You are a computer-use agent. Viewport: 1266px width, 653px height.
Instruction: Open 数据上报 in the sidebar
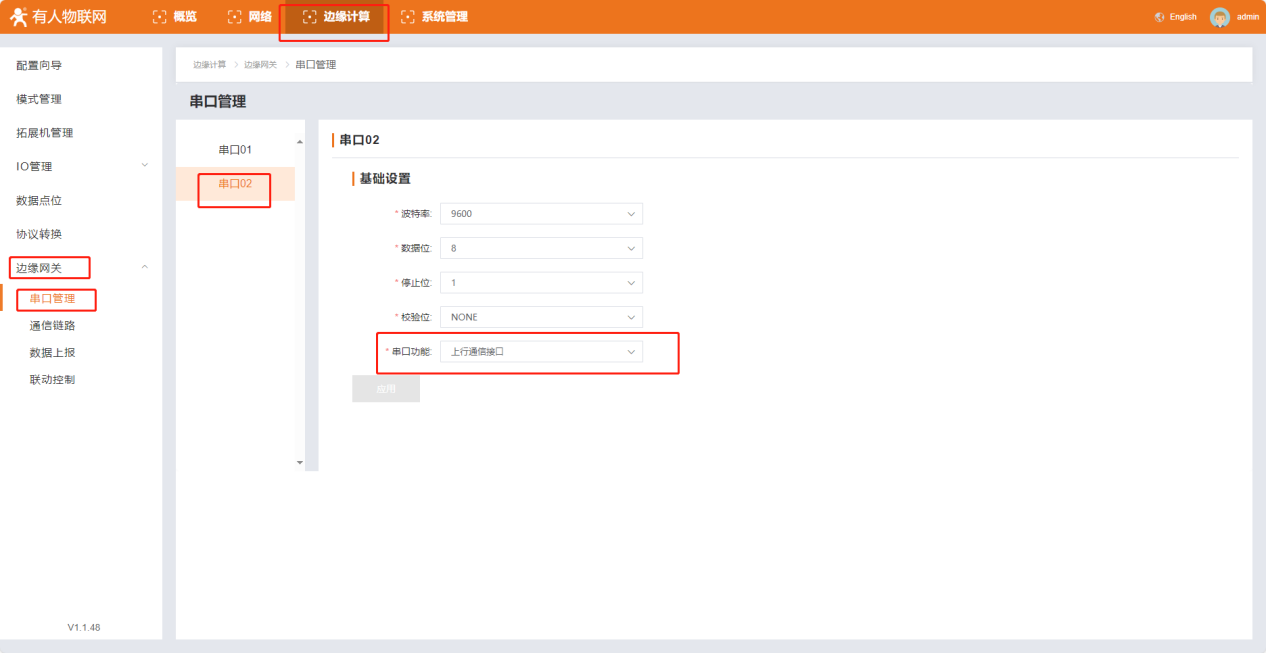pos(52,353)
